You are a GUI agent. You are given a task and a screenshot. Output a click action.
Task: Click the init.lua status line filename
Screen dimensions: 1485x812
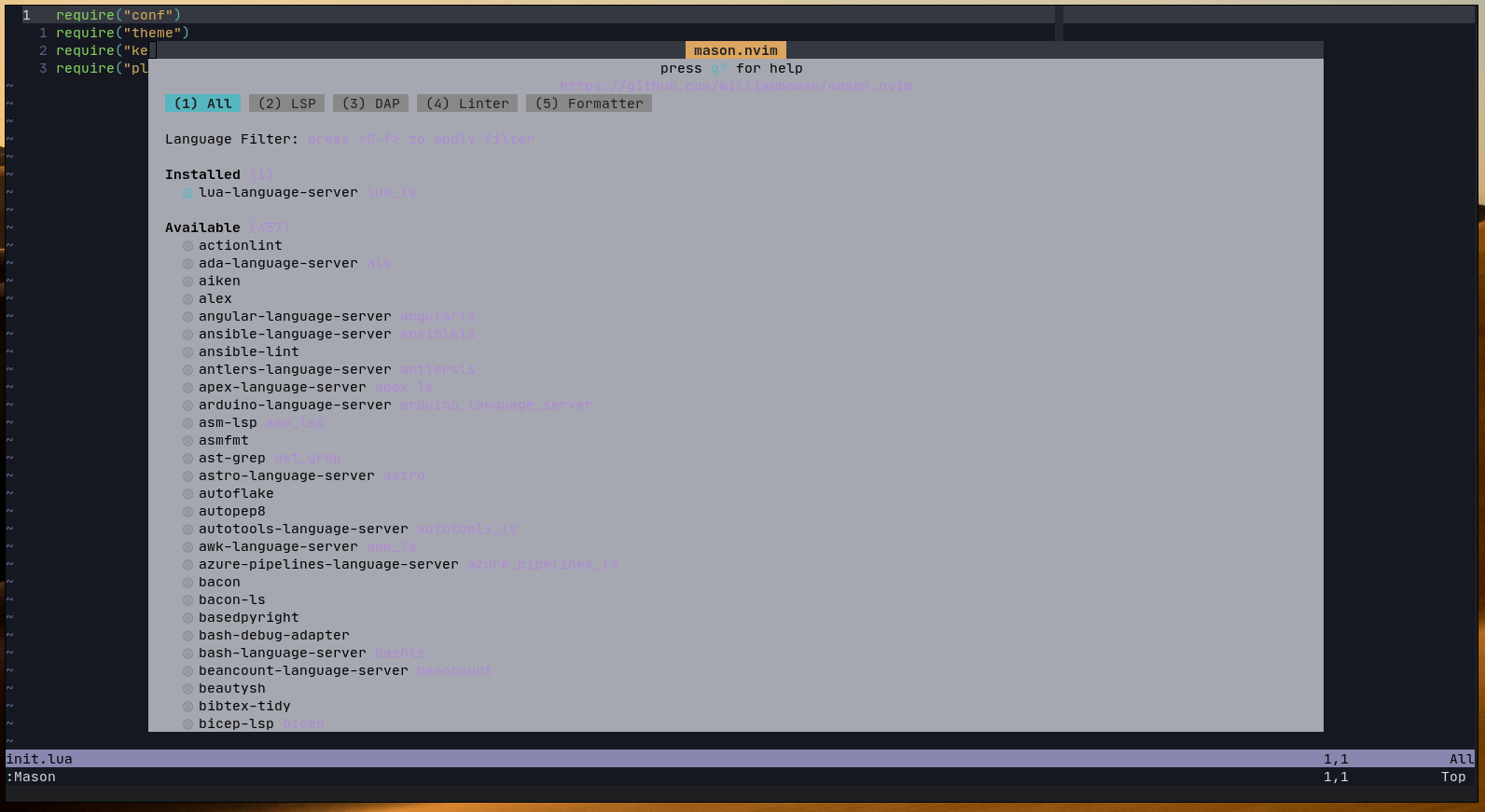point(39,759)
